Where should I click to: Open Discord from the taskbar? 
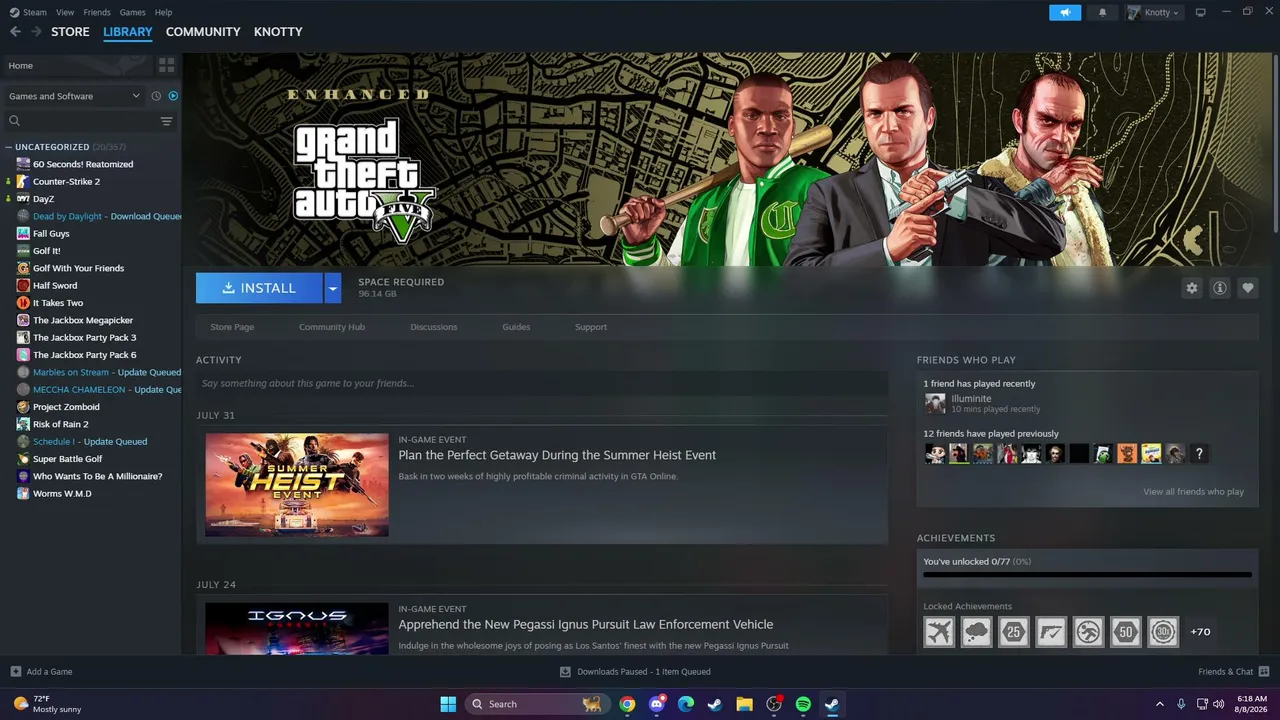pyautogui.click(x=657, y=704)
